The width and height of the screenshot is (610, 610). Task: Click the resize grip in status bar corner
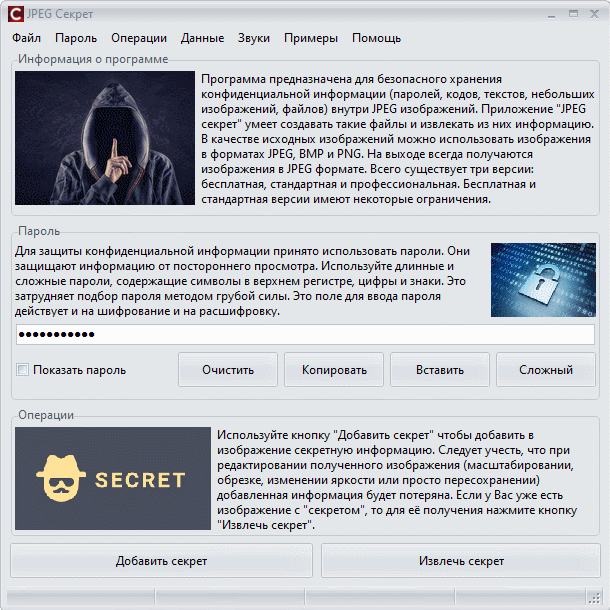click(x=594, y=597)
